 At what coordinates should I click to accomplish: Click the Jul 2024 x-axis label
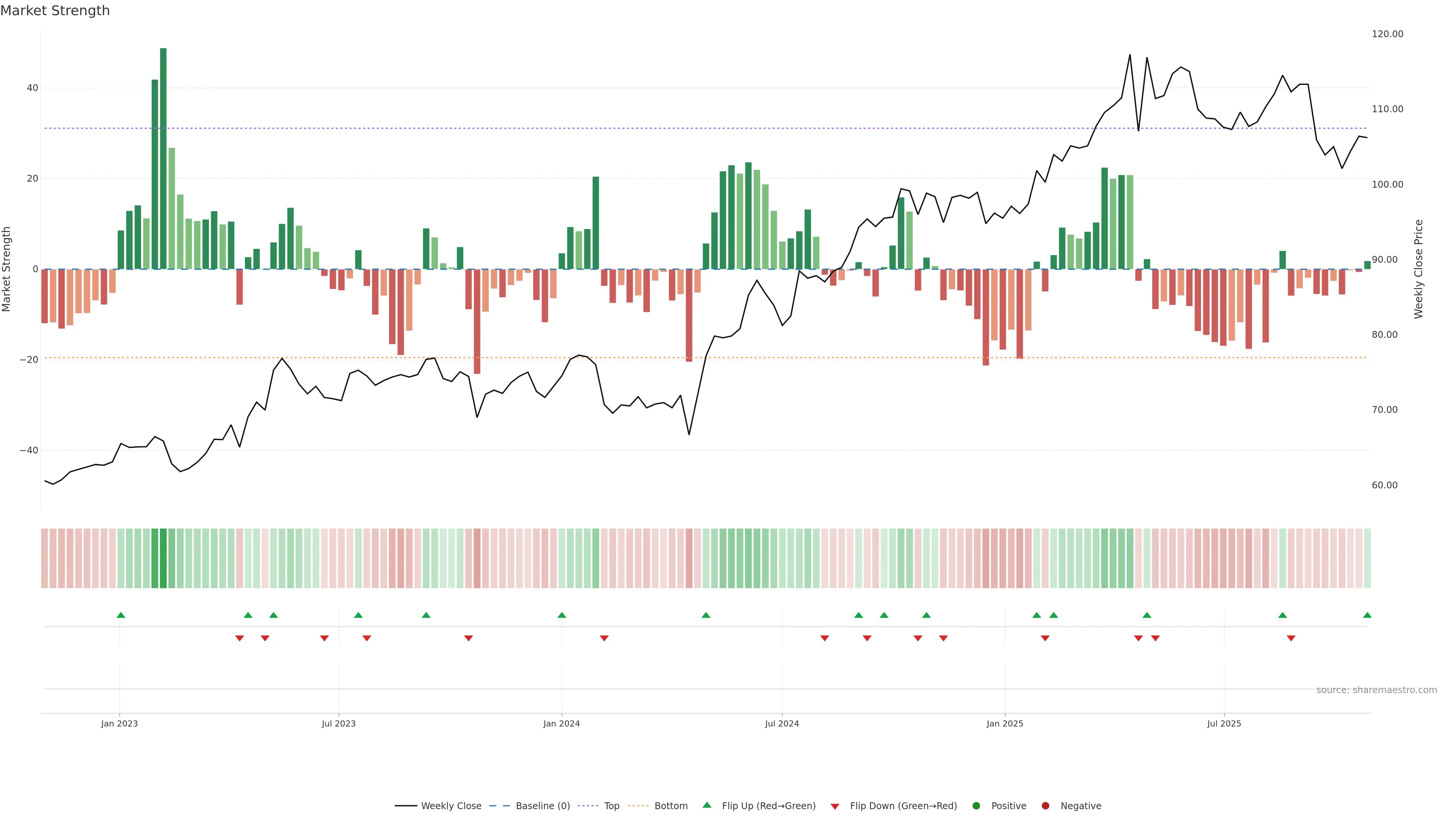point(782,723)
